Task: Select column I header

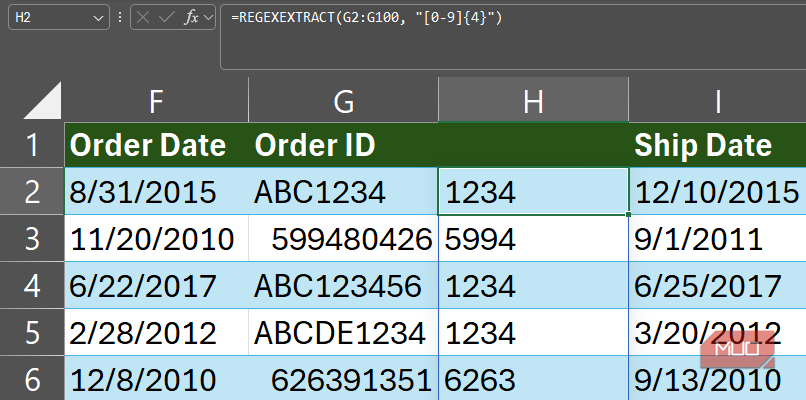Action: [x=718, y=101]
